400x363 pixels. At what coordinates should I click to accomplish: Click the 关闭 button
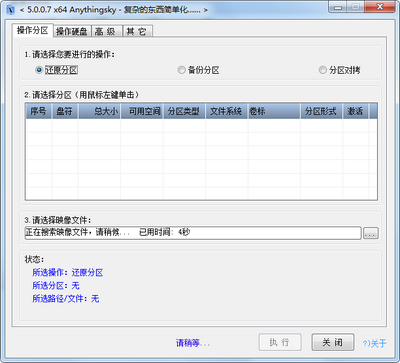coord(333,342)
